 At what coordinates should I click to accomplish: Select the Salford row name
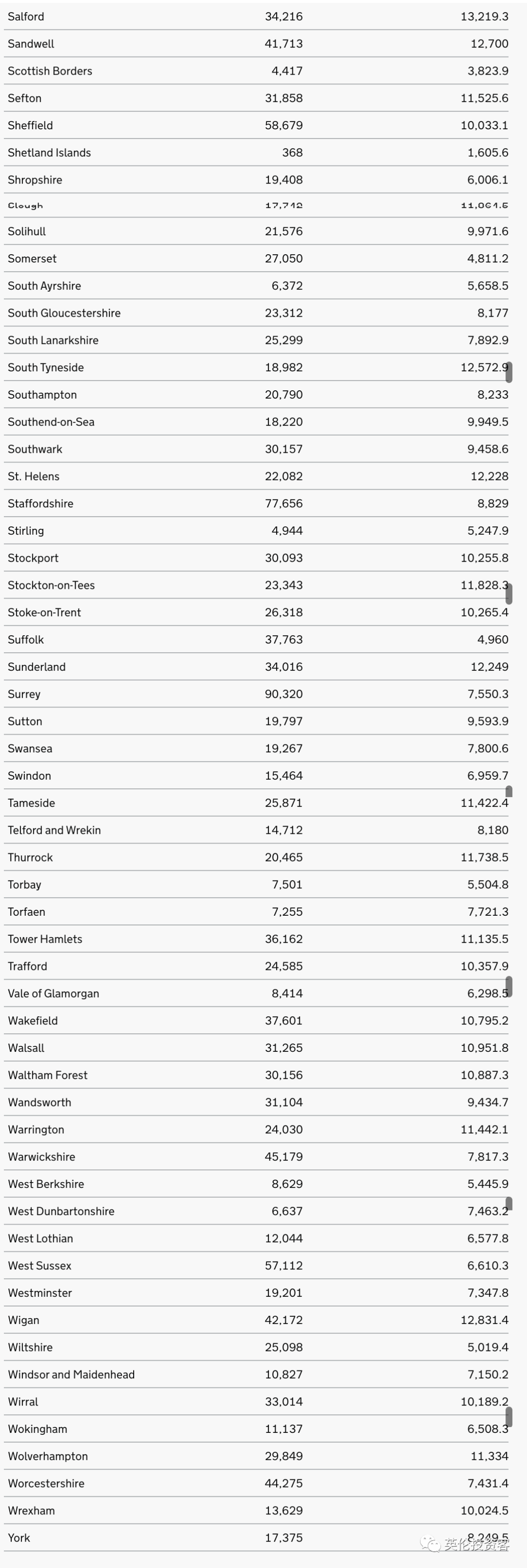coord(26,17)
